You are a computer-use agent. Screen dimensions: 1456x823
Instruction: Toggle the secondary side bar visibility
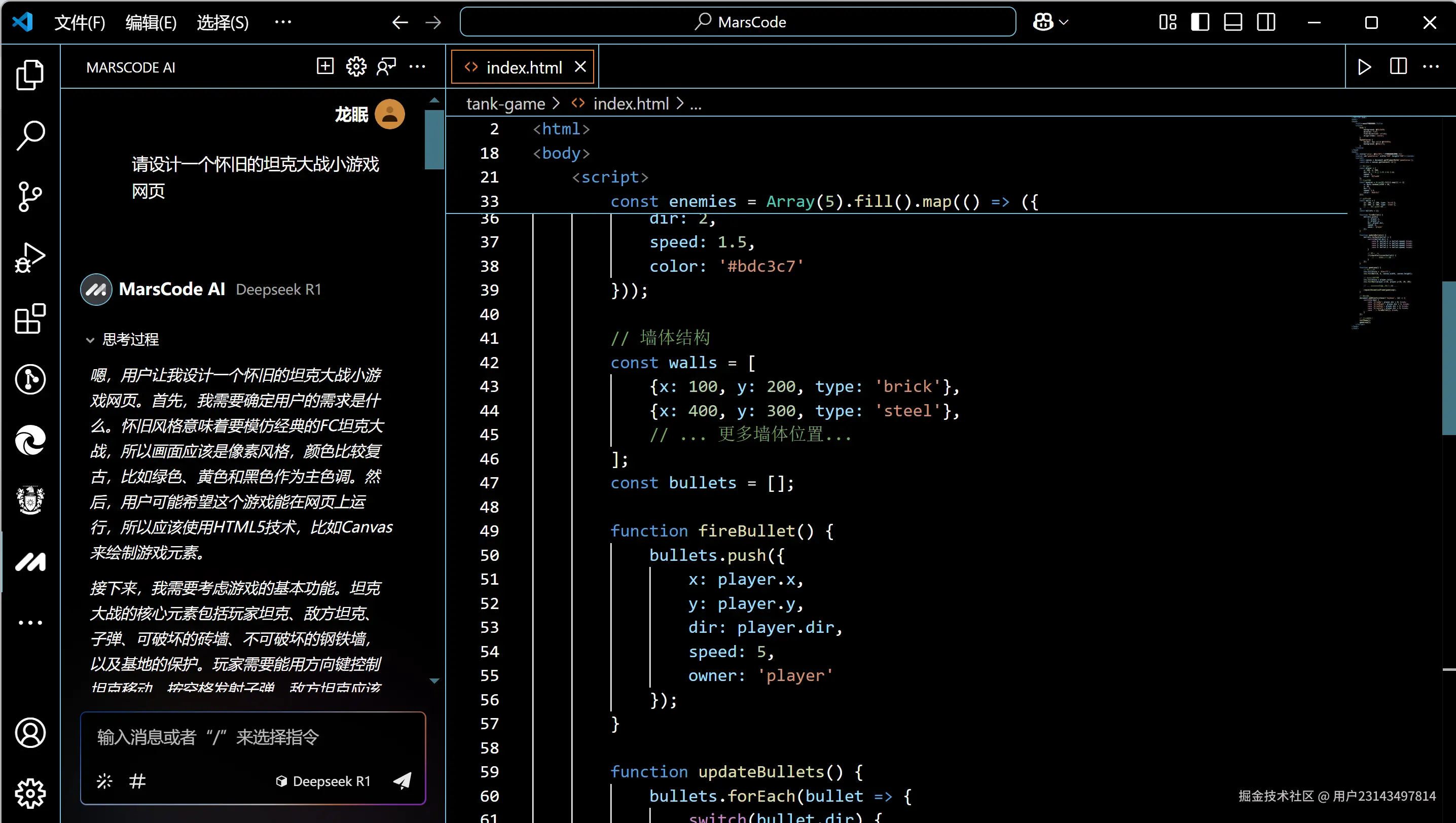1266,22
